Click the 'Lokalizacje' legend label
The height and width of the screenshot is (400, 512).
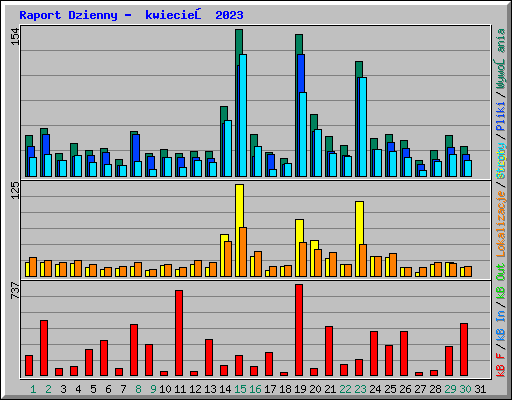click(x=501, y=223)
